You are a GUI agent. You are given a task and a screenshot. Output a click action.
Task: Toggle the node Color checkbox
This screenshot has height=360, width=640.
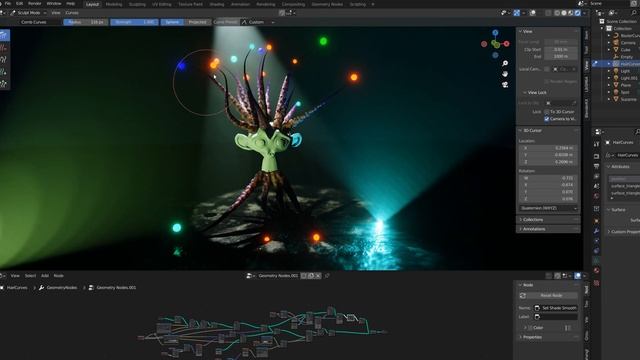[530, 328]
